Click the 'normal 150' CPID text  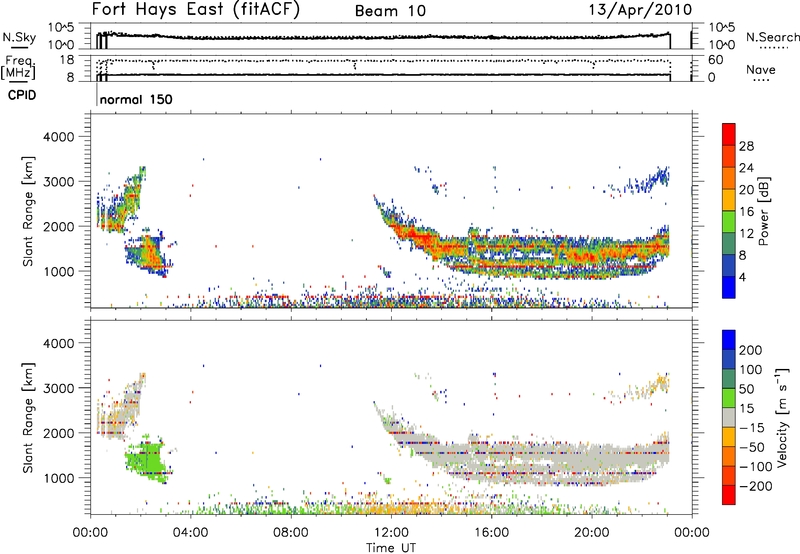coord(136,99)
